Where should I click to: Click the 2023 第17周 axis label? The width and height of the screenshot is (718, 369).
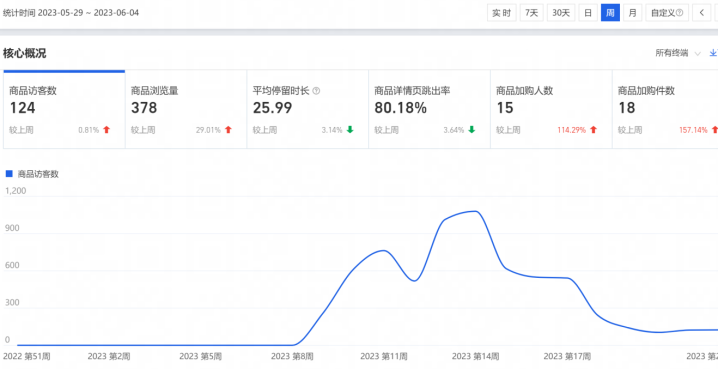(567, 356)
